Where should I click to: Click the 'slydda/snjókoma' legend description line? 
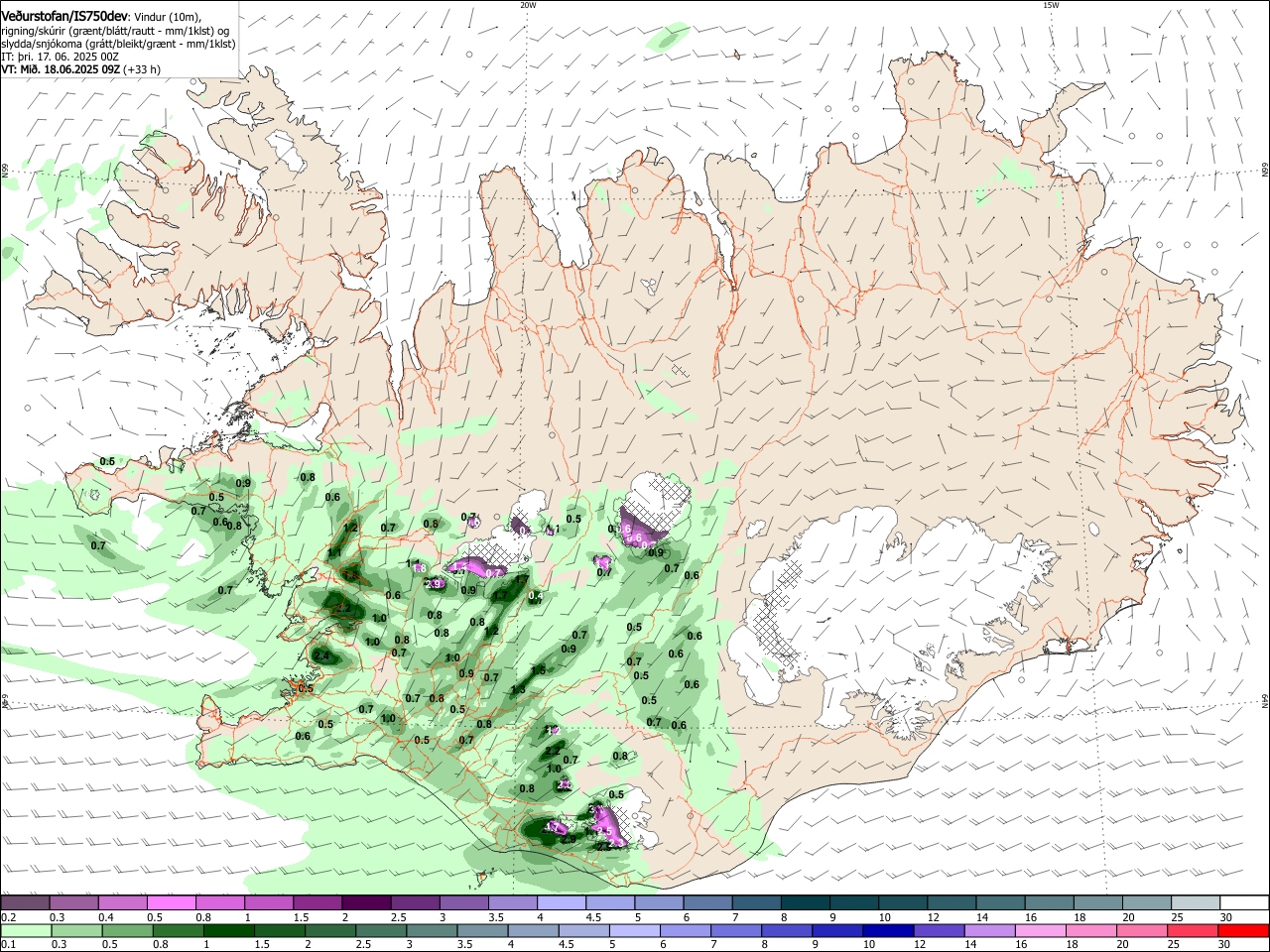click(118, 44)
